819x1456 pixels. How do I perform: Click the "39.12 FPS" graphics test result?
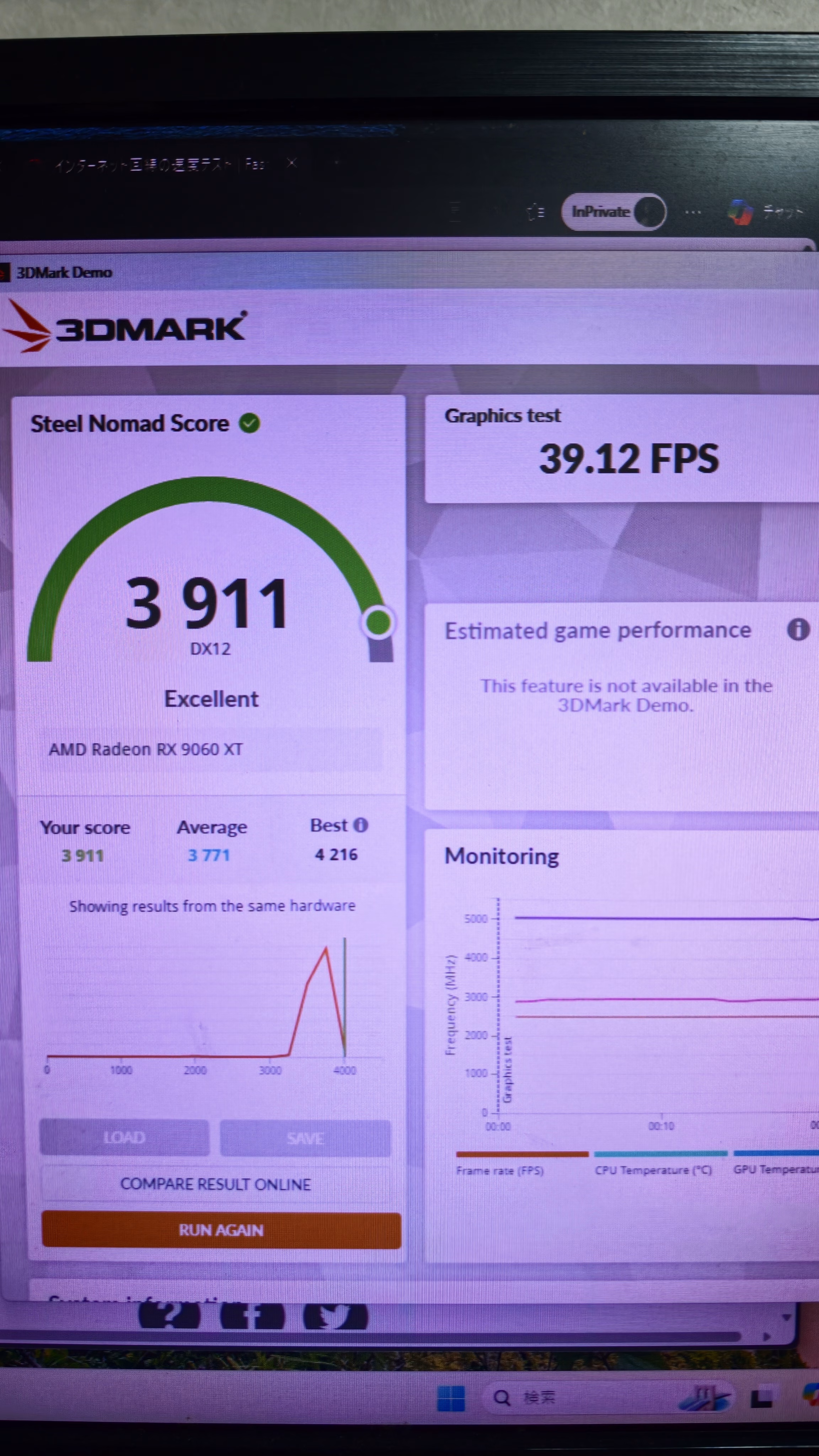[x=628, y=458]
